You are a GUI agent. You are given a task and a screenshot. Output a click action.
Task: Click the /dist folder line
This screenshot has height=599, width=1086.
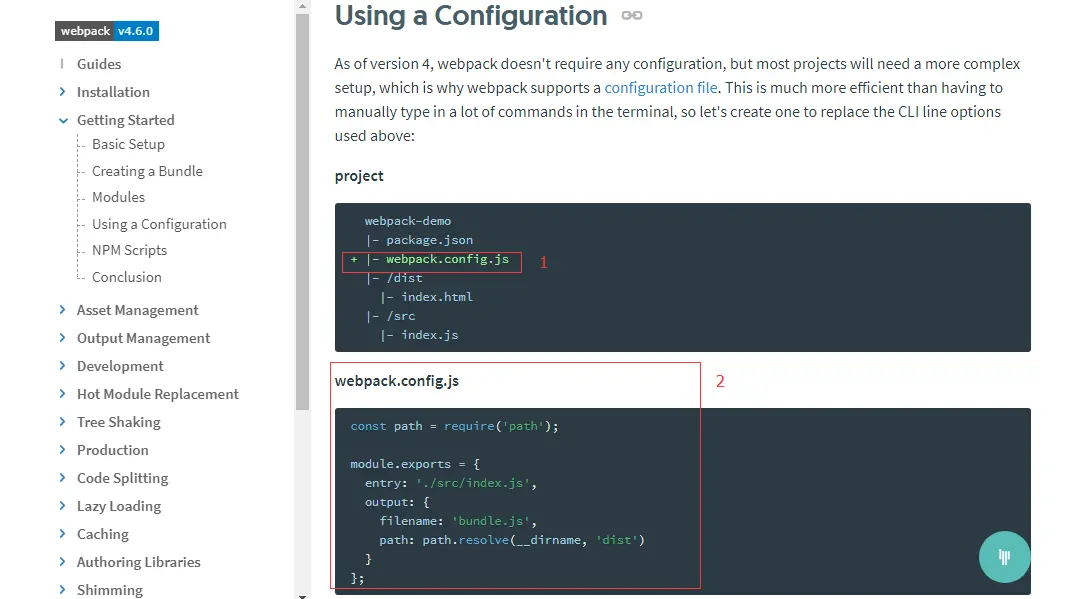(x=394, y=278)
